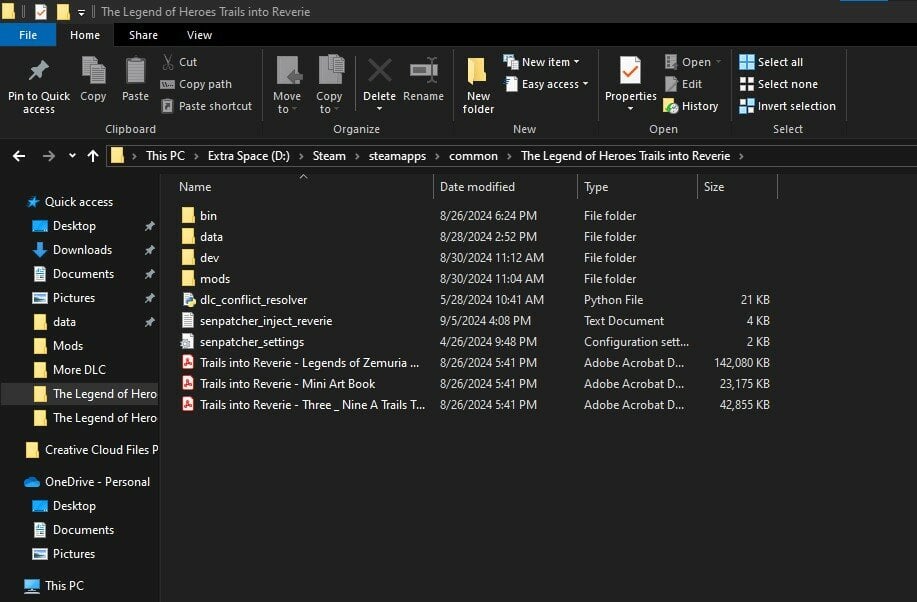Open the Open button dropdown arrow

click(x=718, y=62)
